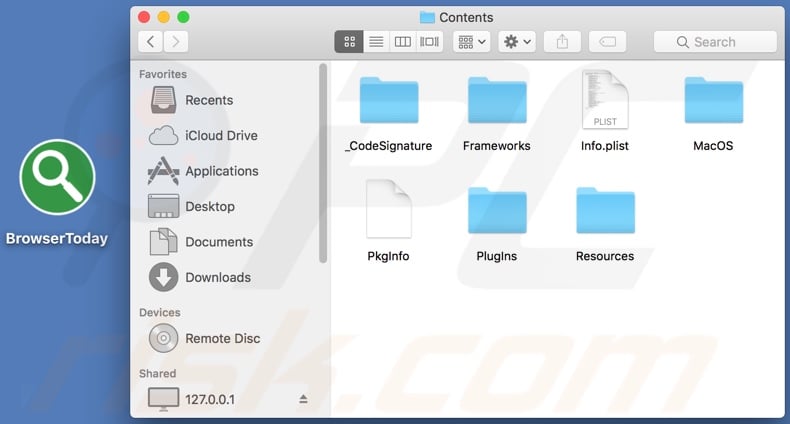Click the Contents folder proxy icon in title
The width and height of the screenshot is (790, 424).
point(427,18)
